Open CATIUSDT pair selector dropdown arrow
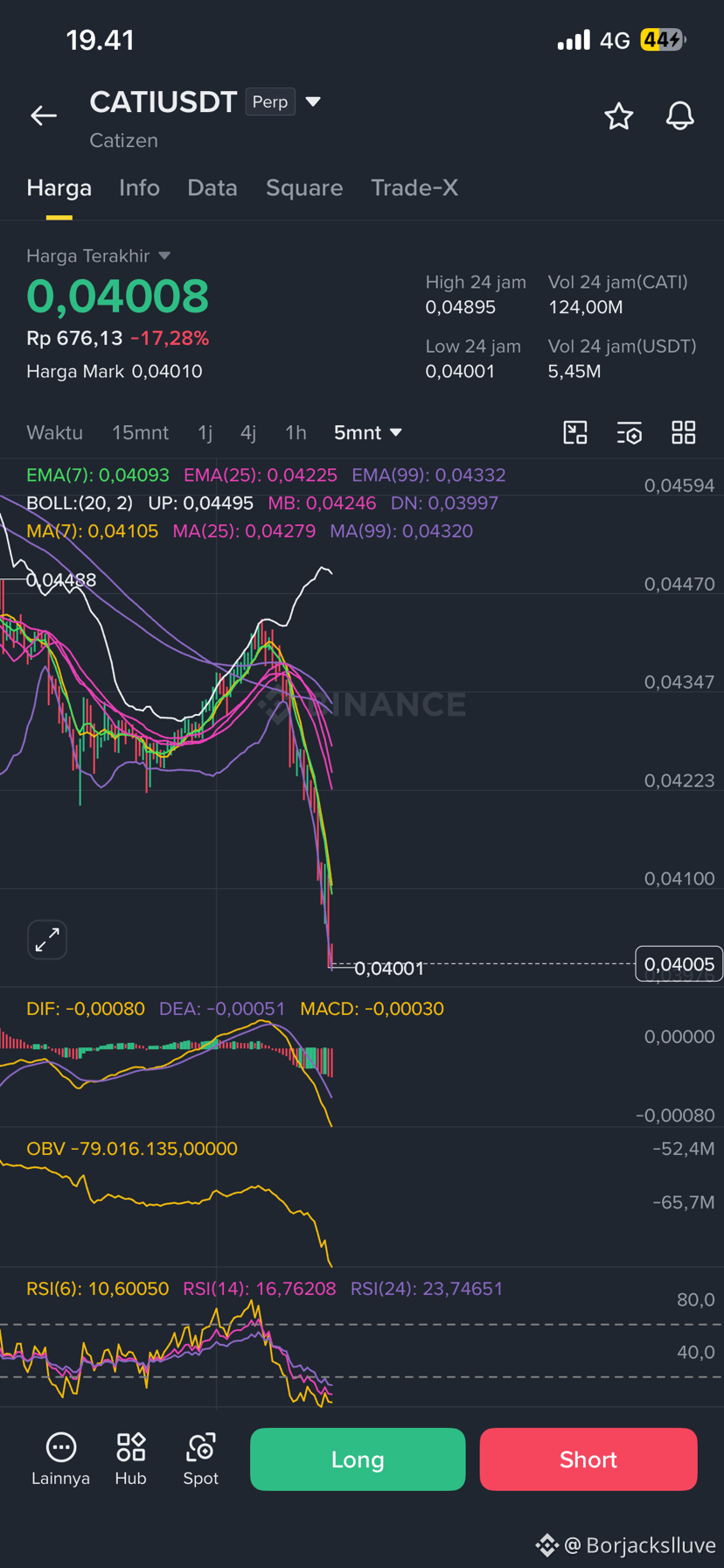Image resolution: width=724 pixels, height=1568 pixels. (313, 102)
